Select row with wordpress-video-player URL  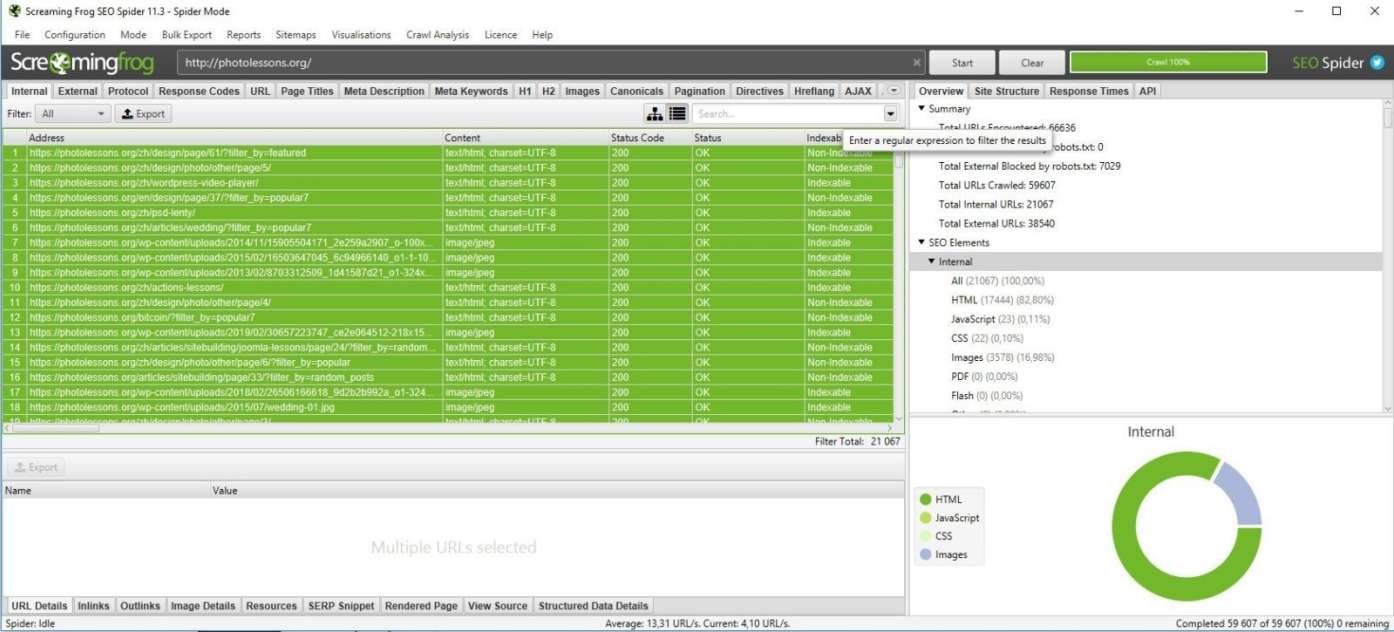448,183
